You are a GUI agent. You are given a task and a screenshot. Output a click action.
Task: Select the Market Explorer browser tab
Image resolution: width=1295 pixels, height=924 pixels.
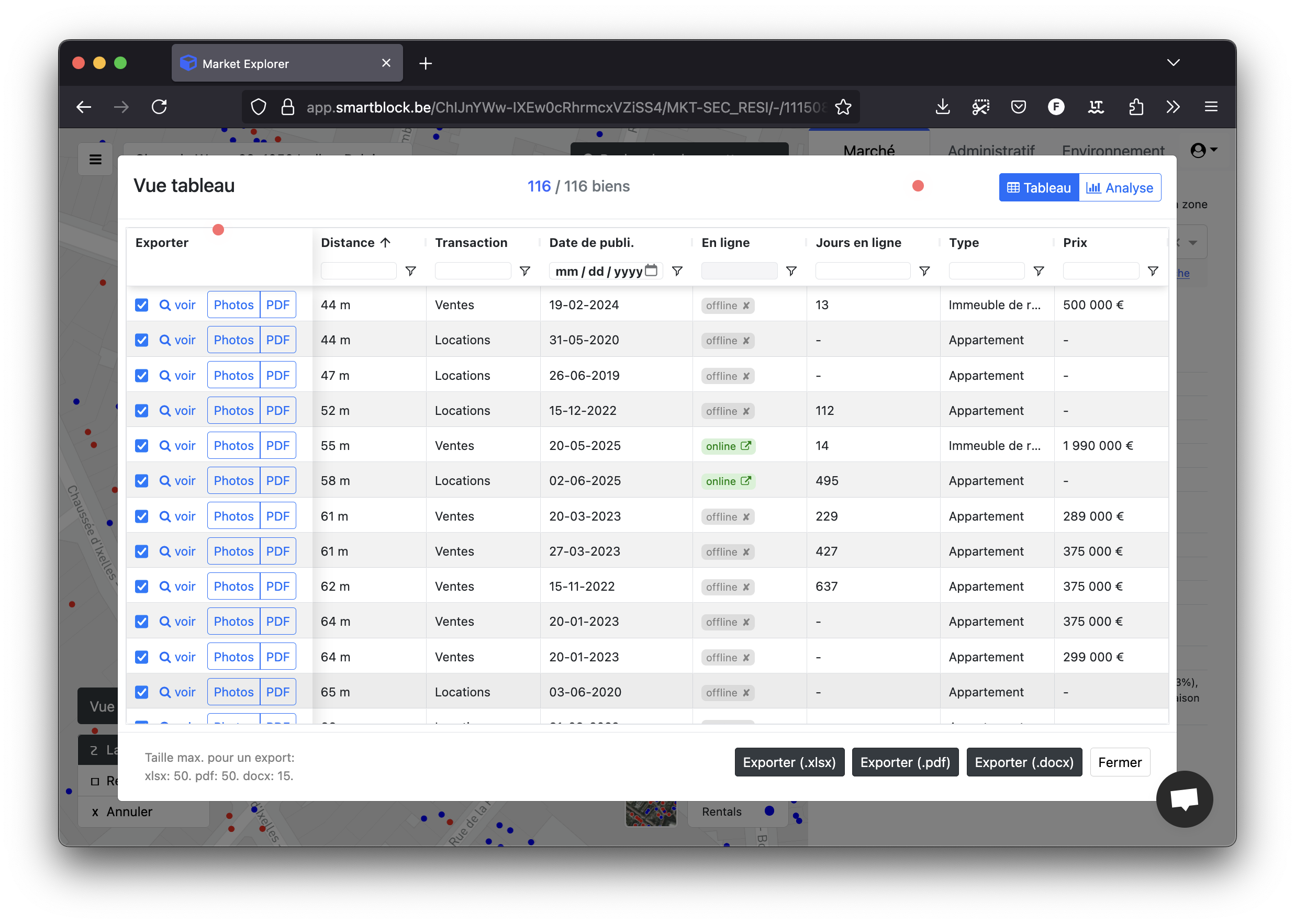[287, 63]
